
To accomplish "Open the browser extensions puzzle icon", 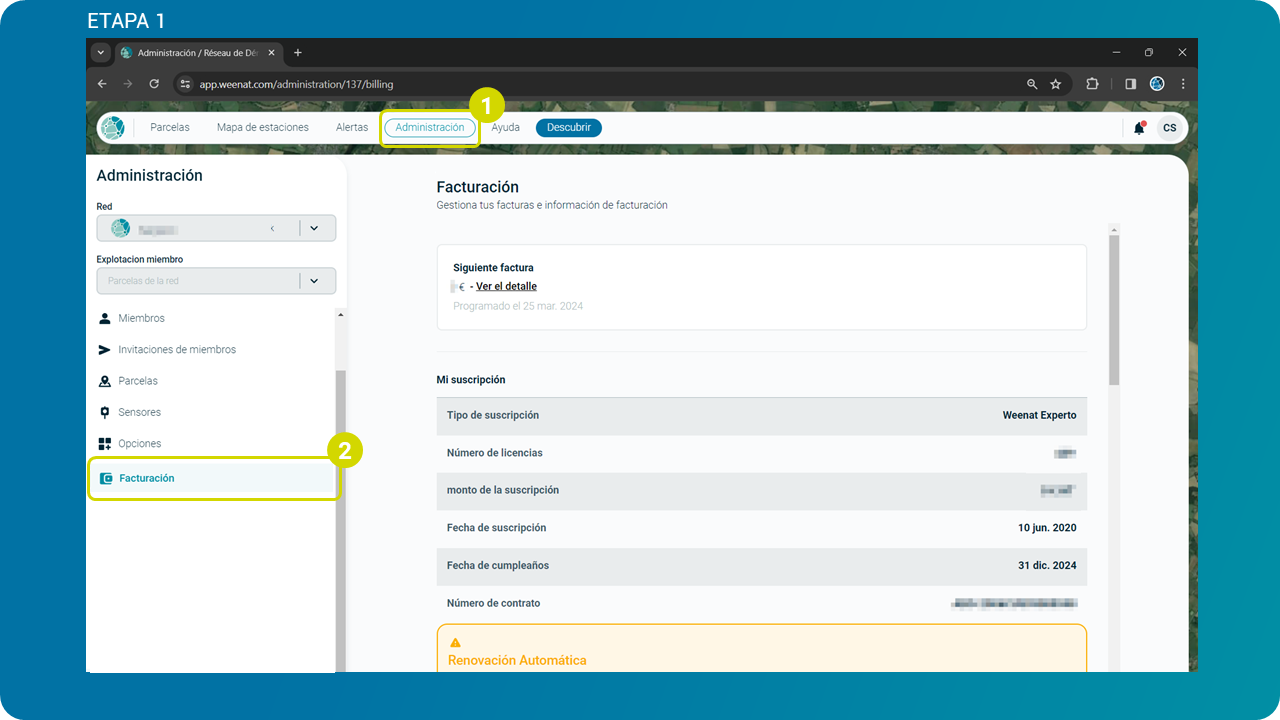I will point(1092,84).
